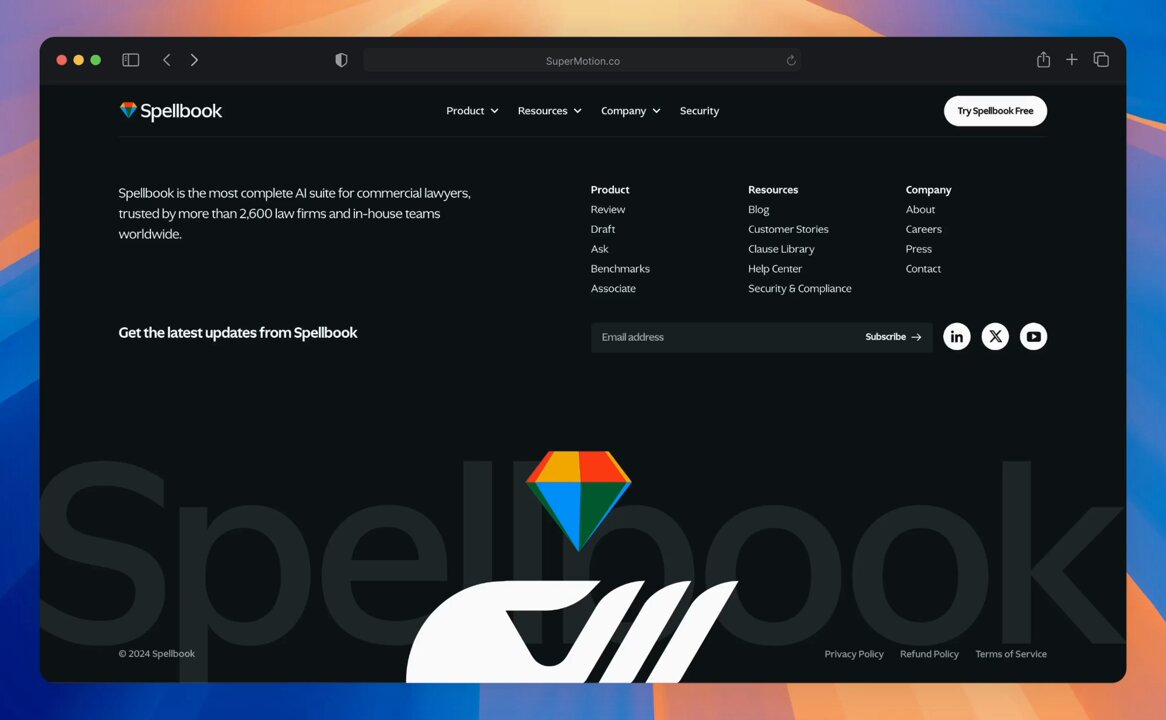1166x720 pixels.
Task: Open Spellbook's LinkedIn icon
Action: 957,337
